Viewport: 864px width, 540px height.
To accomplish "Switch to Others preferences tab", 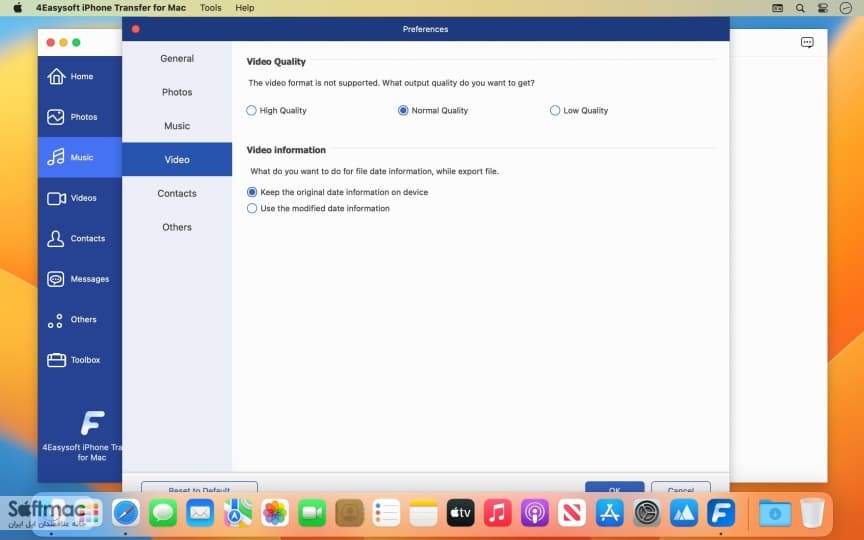I will 177,227.
